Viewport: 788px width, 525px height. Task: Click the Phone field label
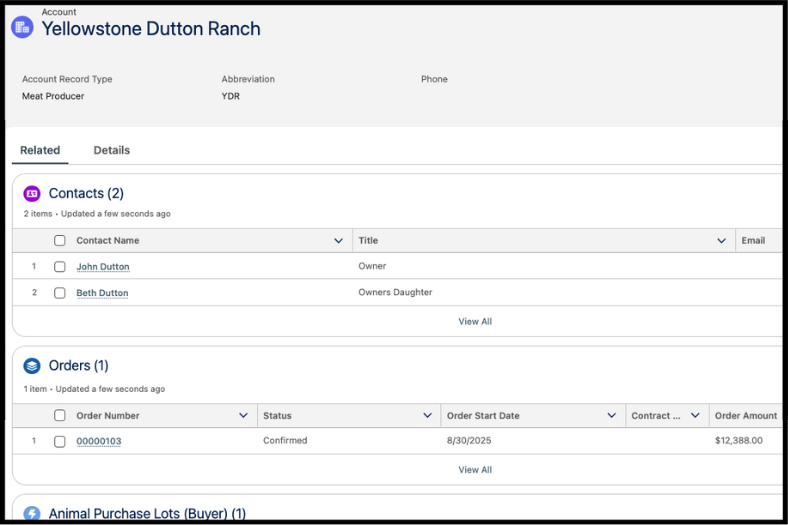[x=434, y=79]
